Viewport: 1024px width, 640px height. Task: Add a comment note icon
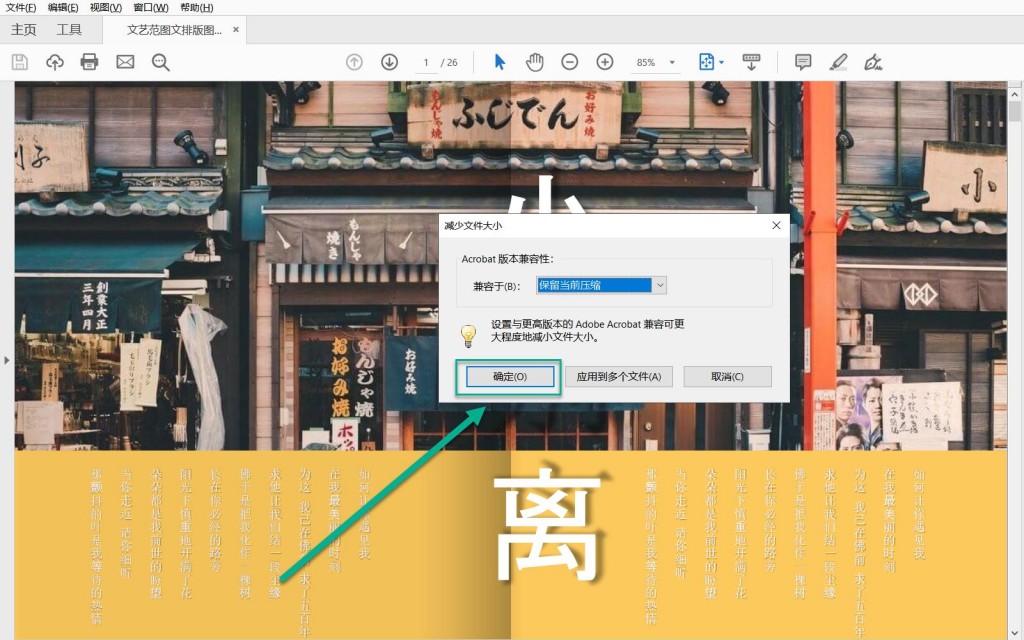point(803,62)
